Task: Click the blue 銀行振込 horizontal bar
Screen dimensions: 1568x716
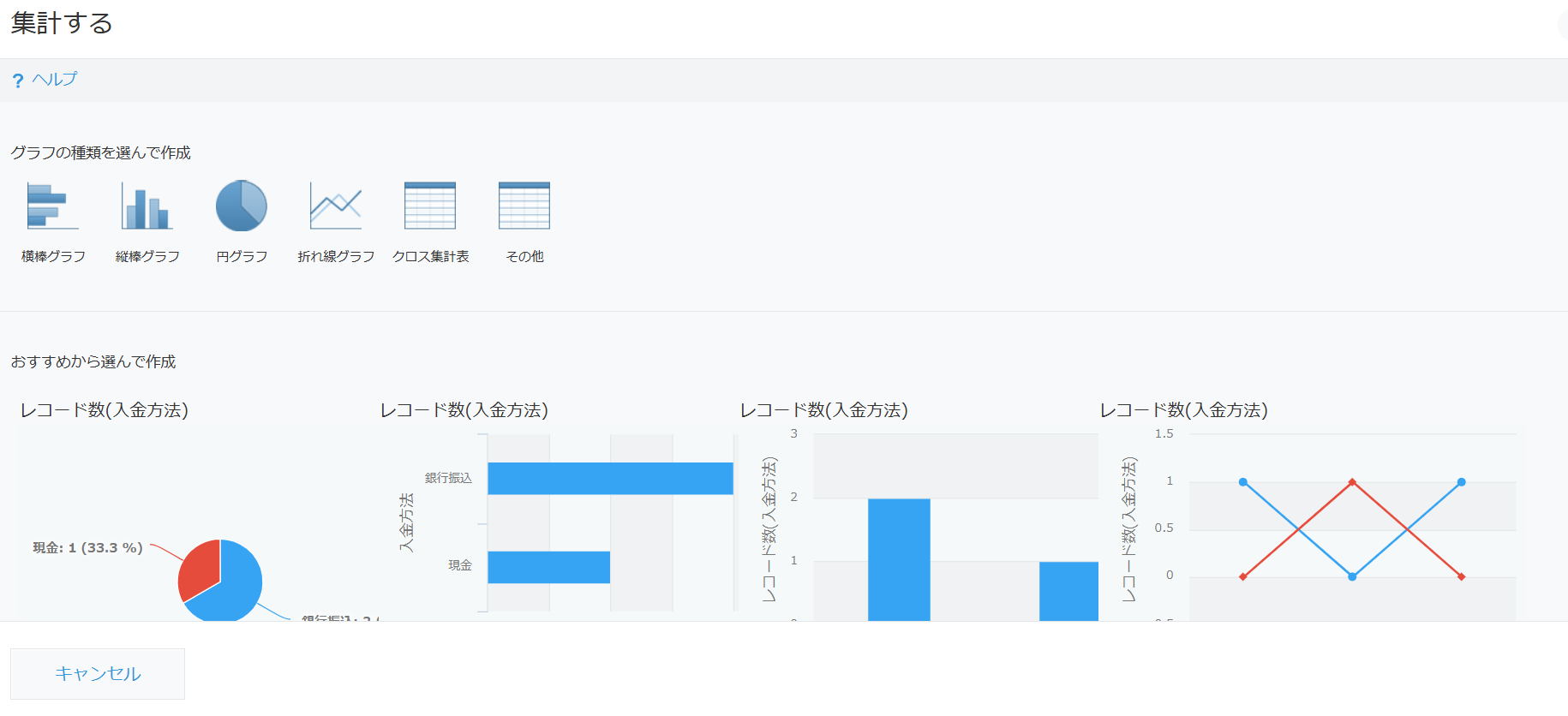Action: pos(610,479)
